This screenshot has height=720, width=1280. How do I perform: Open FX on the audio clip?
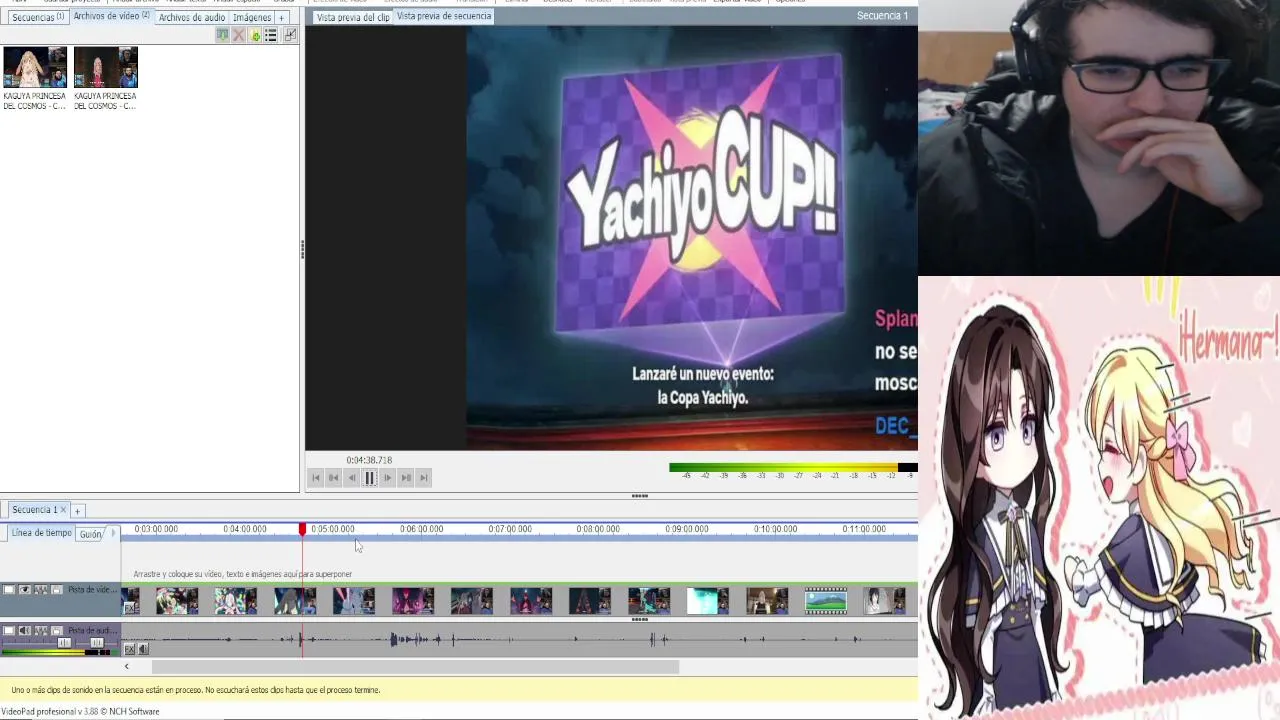coord(130,649)
